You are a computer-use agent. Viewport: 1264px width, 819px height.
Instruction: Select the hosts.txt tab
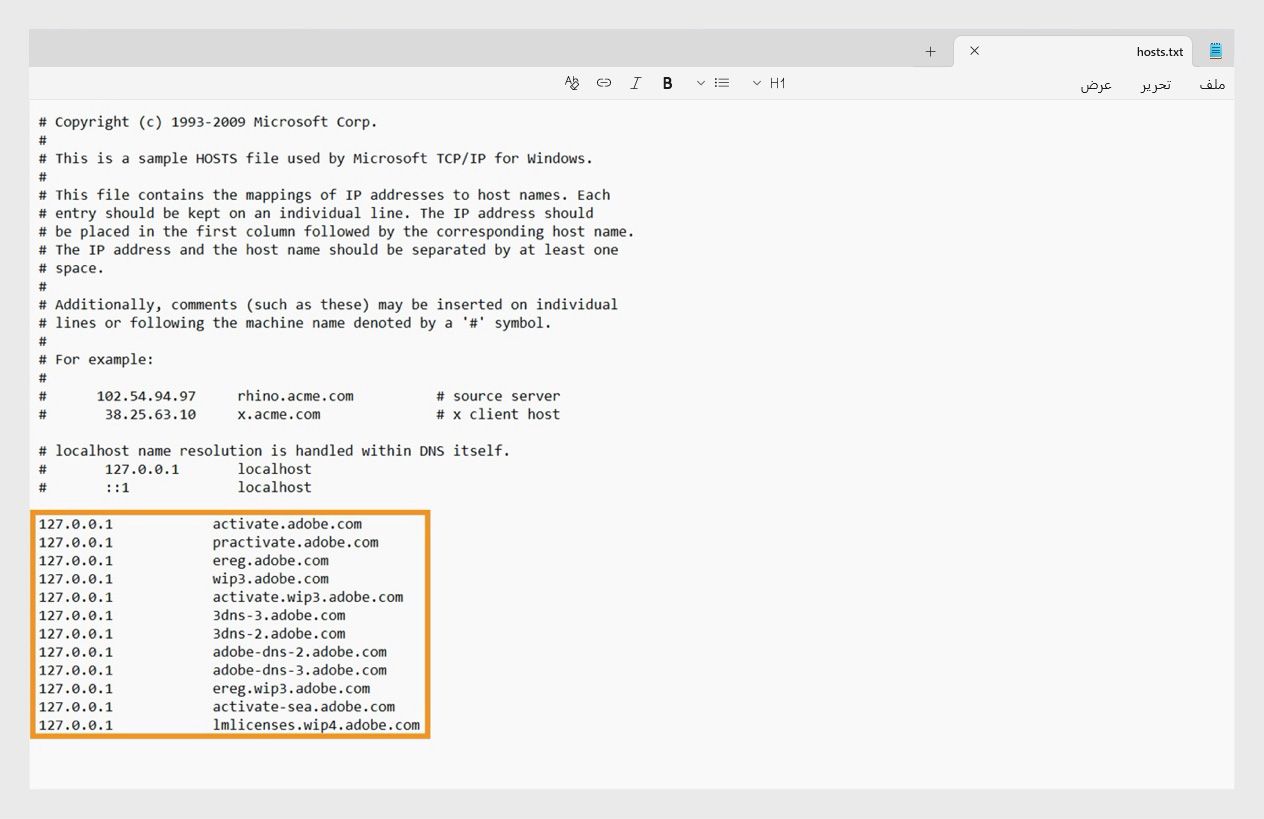point(1074,51)
